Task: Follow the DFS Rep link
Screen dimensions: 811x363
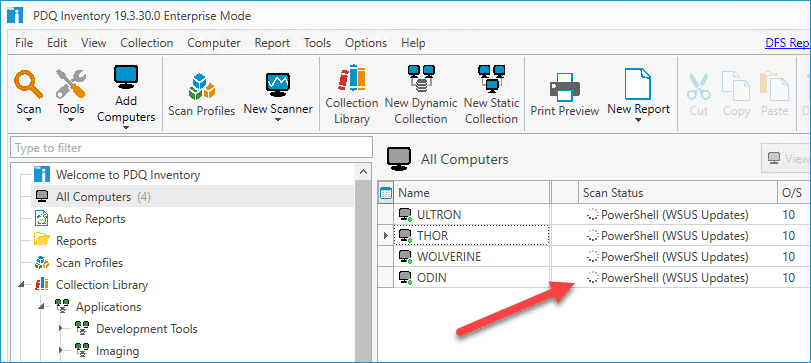Action: click(787, 43)
